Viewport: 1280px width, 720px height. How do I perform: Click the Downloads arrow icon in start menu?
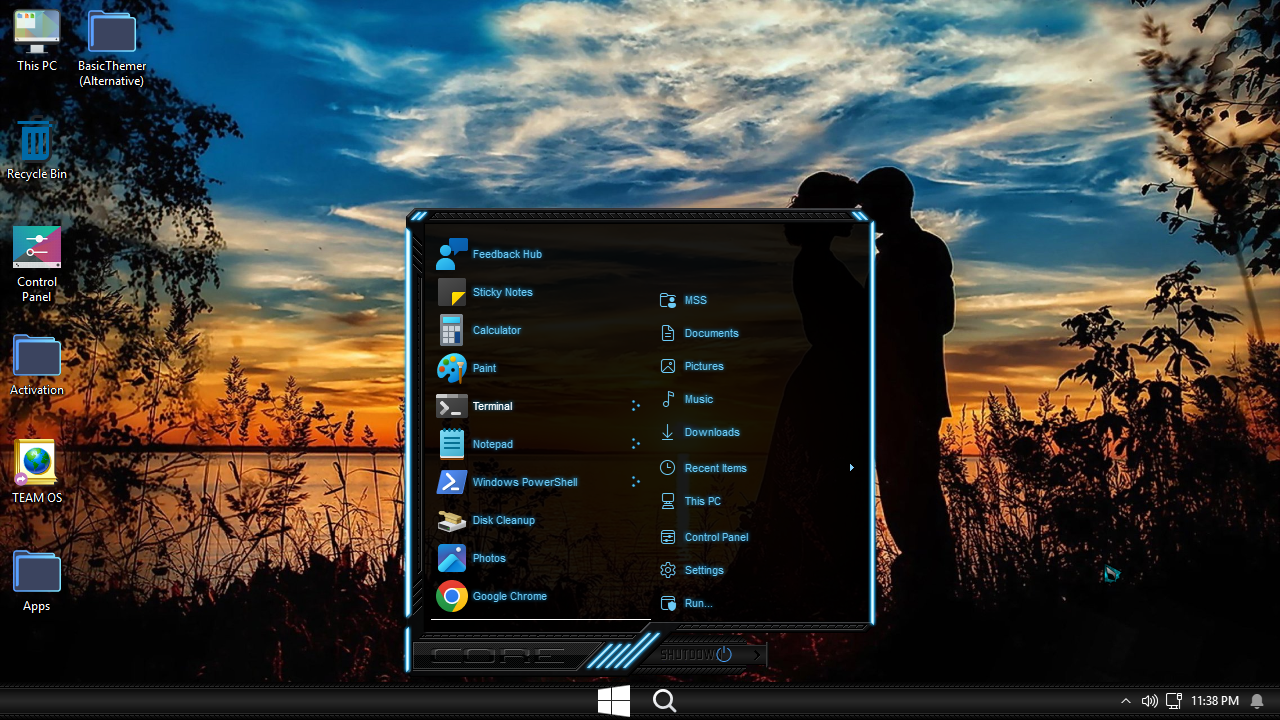[668, 432]
